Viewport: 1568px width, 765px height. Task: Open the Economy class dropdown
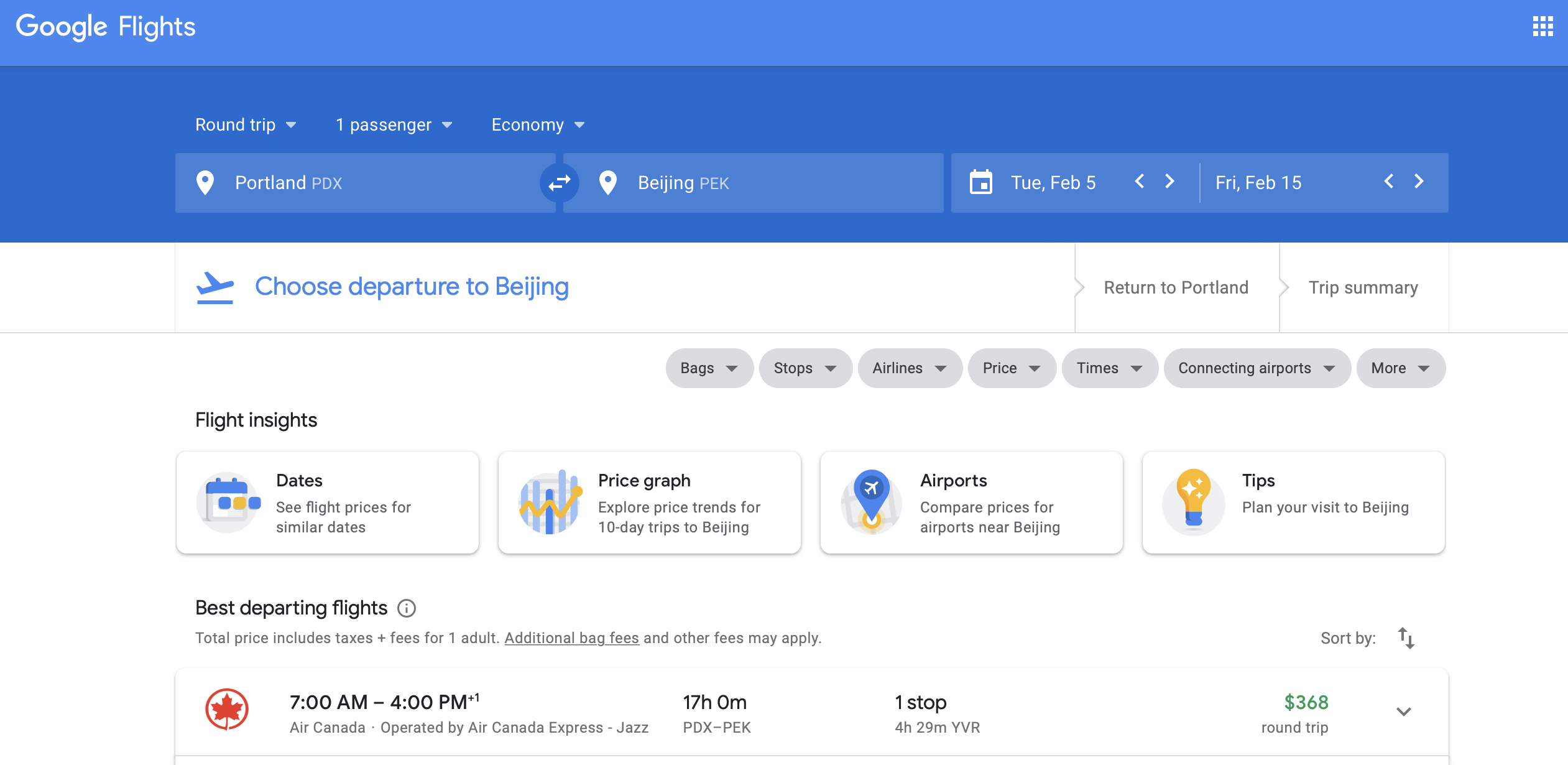pos(538,125)
